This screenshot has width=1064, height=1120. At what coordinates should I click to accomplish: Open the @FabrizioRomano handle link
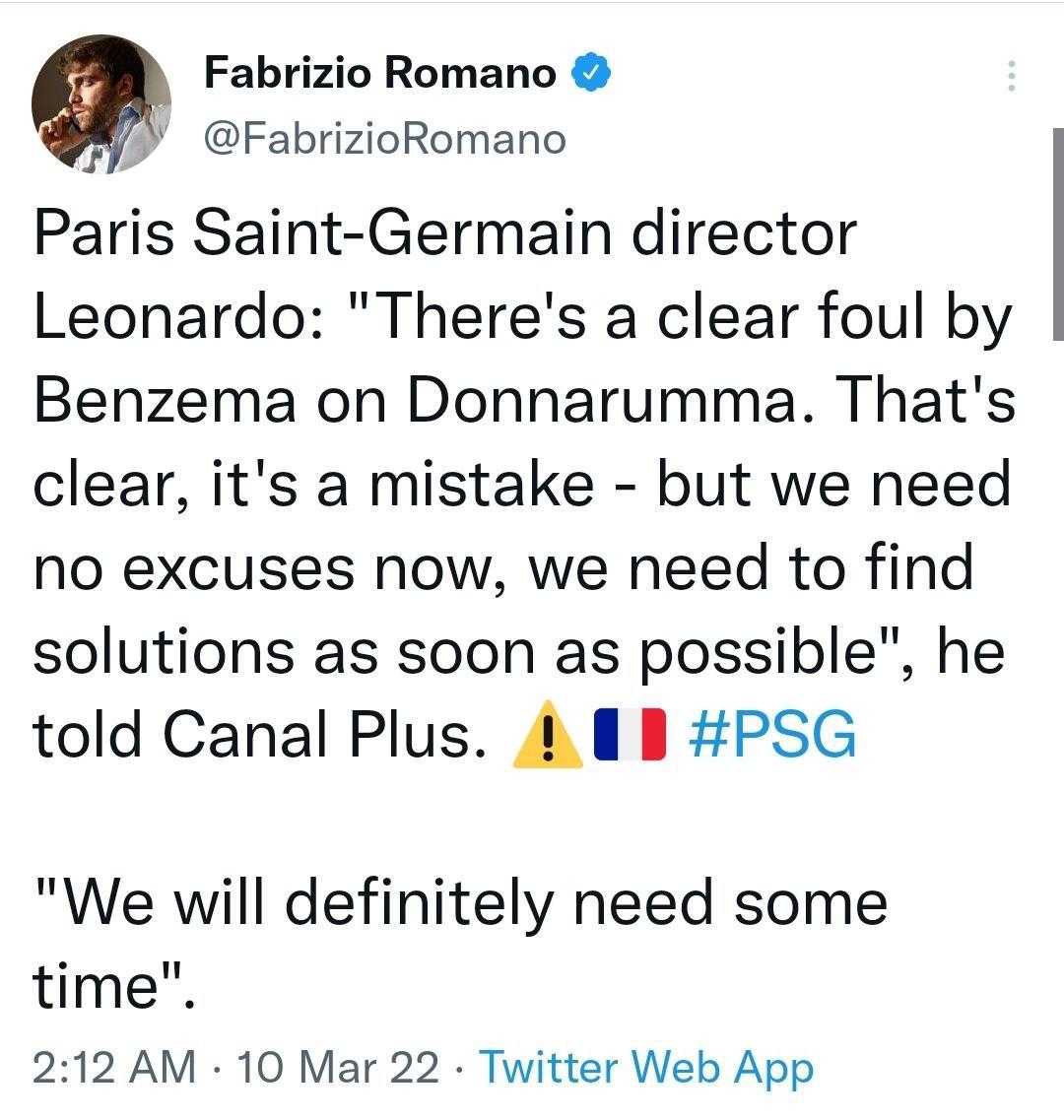(384, 139)
